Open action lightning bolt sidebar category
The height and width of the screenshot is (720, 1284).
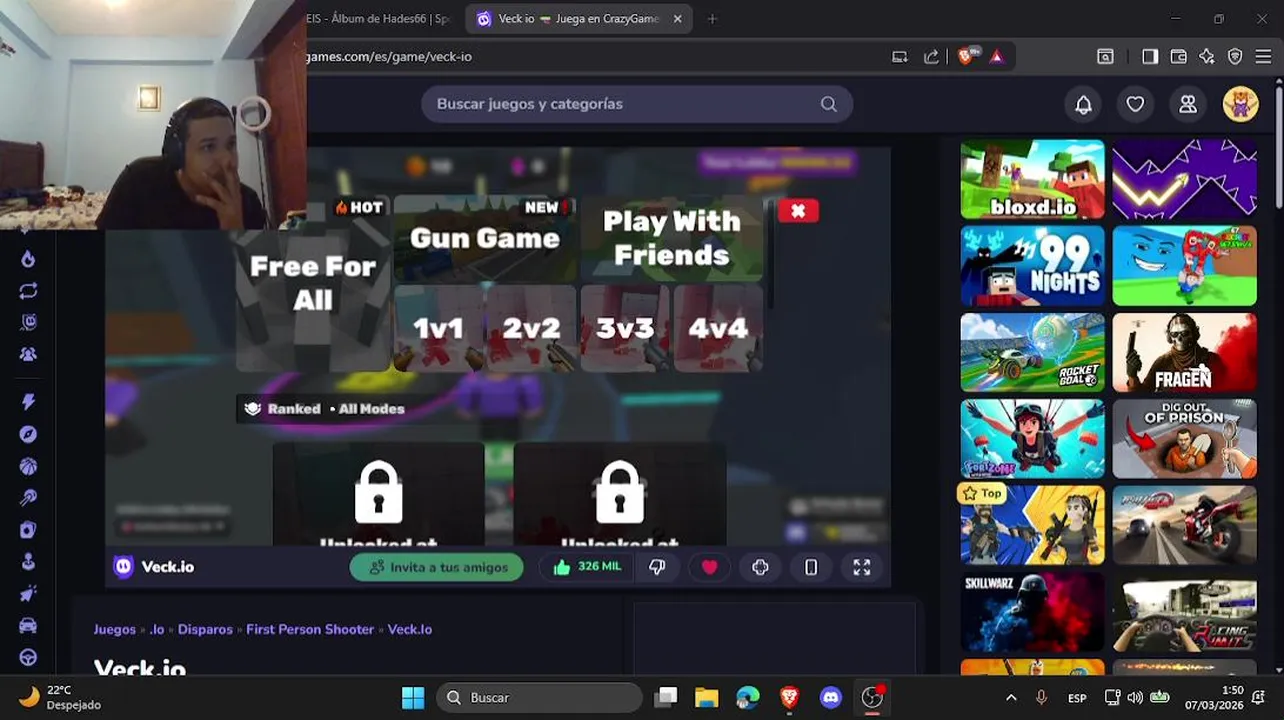(x=28, y=402)
